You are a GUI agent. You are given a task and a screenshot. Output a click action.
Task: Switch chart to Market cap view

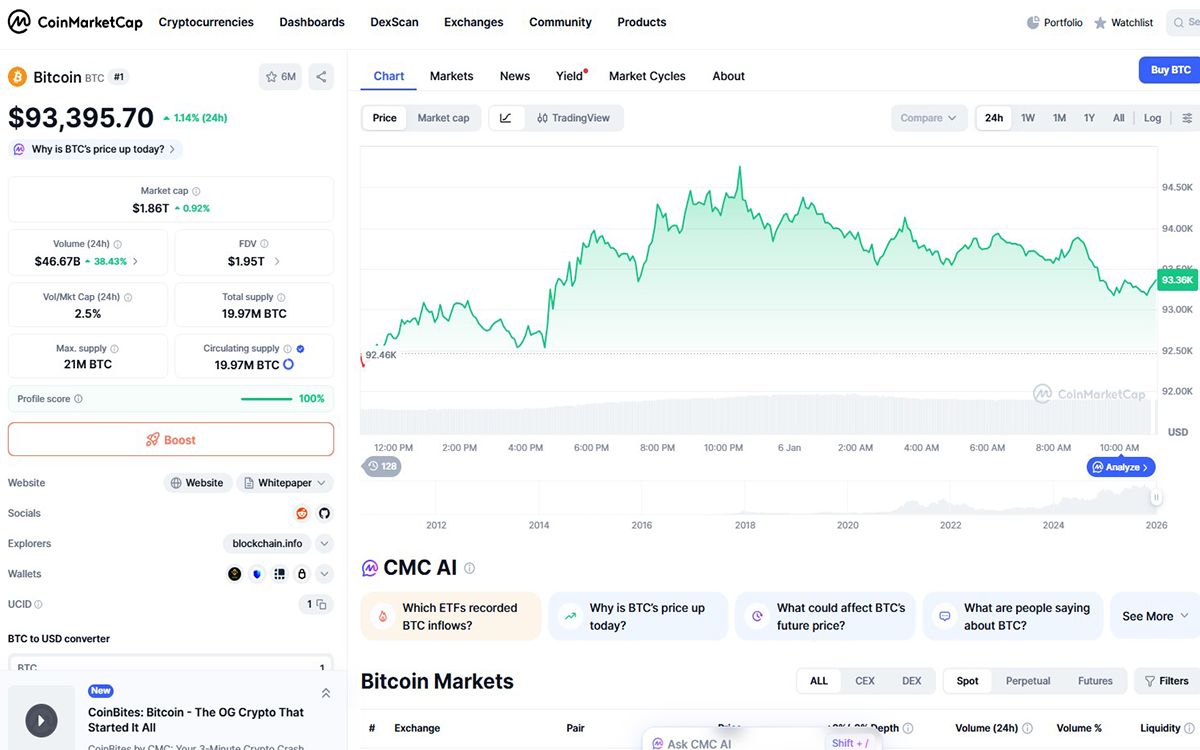443,118
